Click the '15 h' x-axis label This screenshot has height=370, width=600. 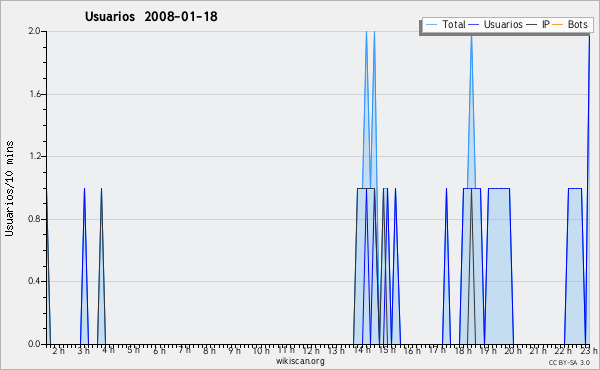(x=387, y=350)
